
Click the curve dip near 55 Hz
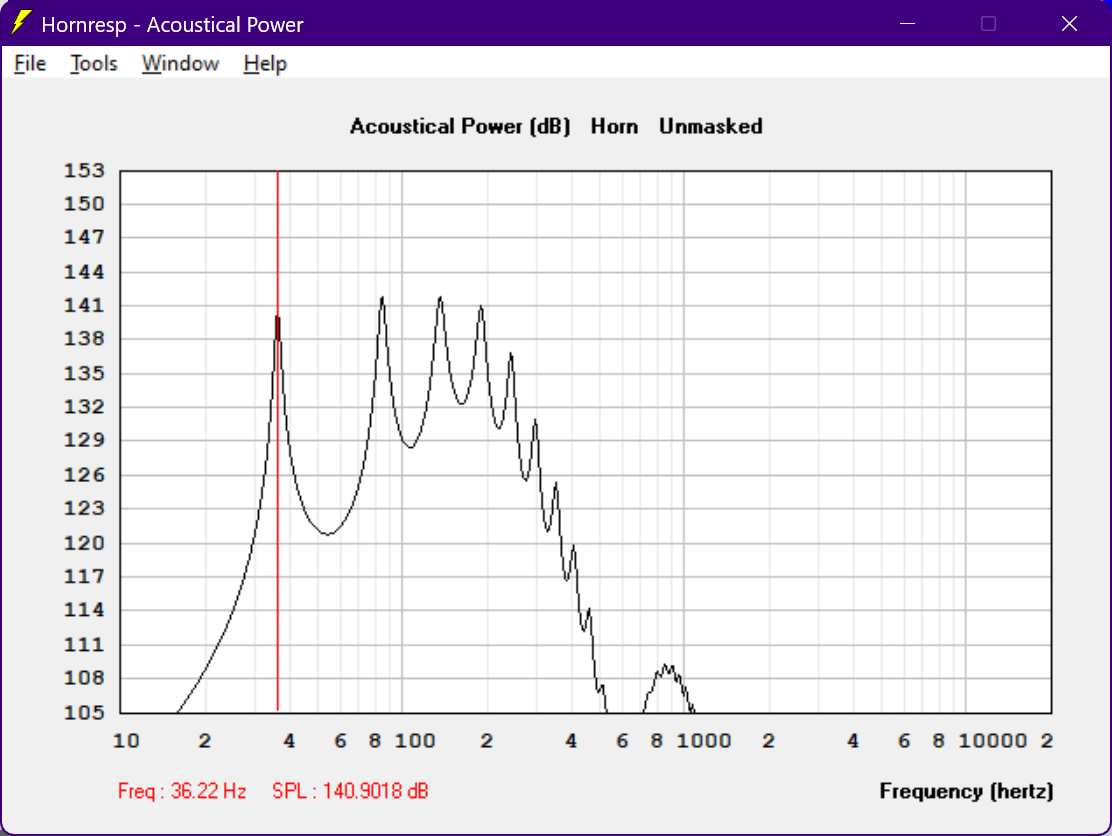coord(327,533)
